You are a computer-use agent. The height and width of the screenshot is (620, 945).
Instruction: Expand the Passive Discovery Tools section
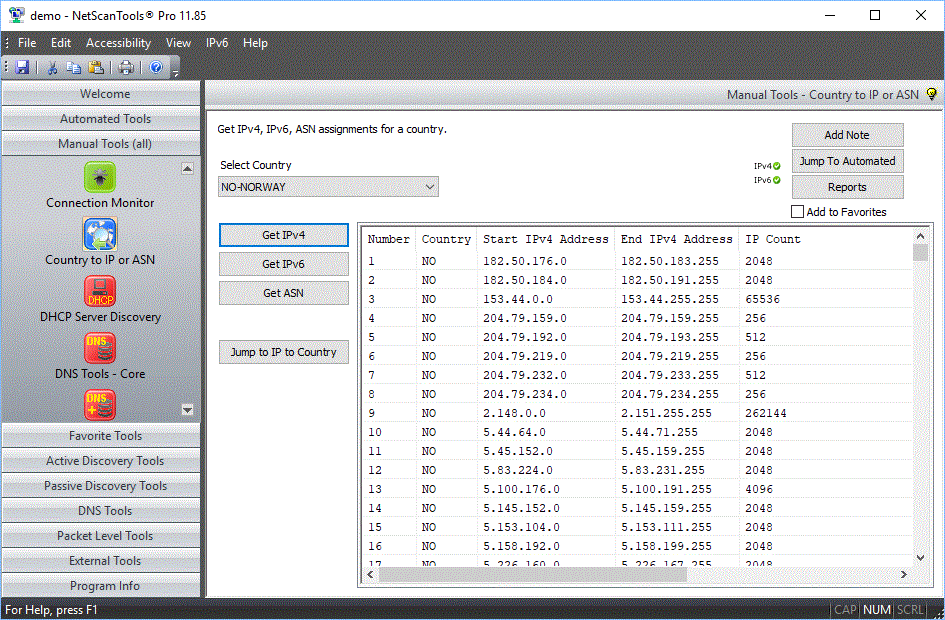(x=101, y=486)
